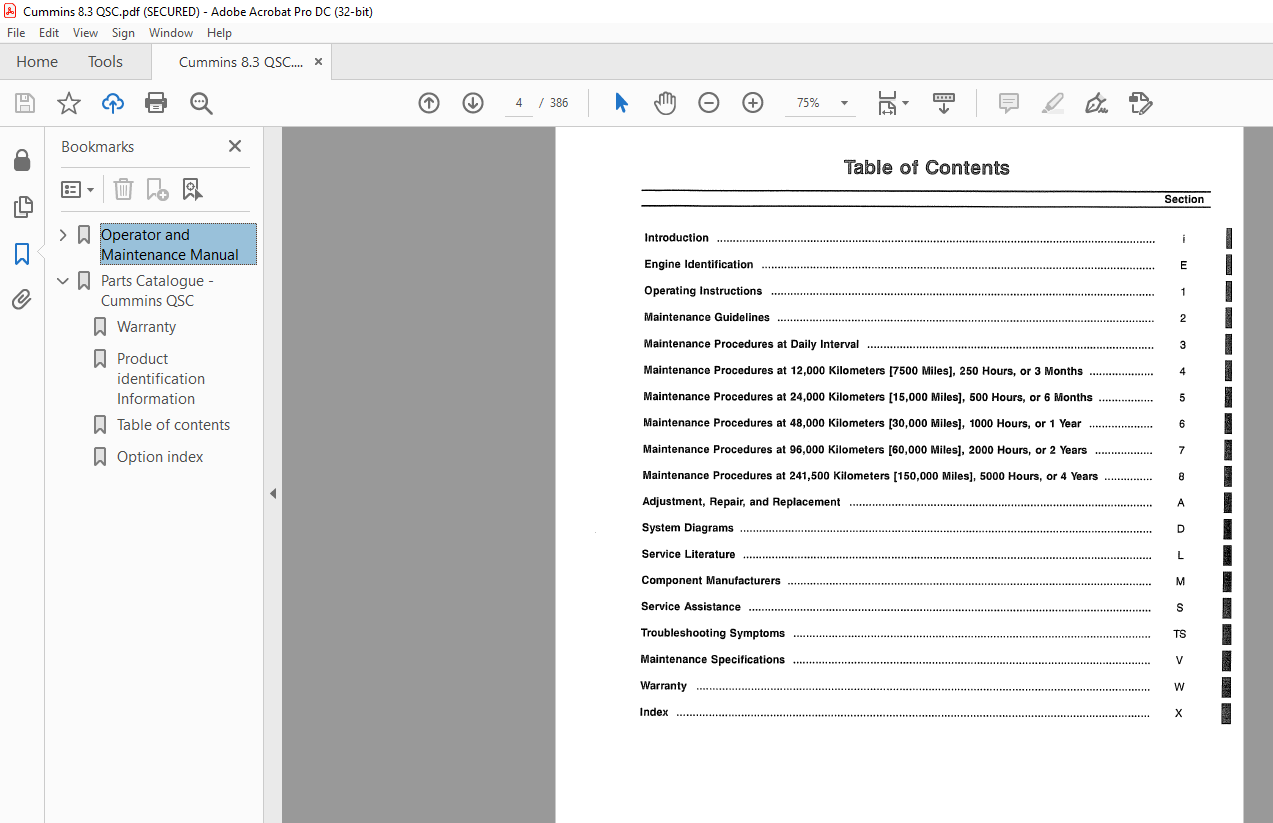Select the Highlight text pen tool
This screenshot has height=823, width=1273.
point(1053,103)
